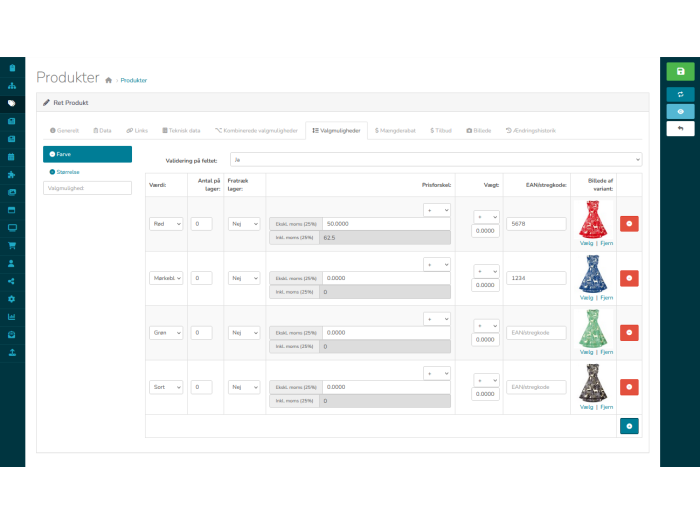Viewport: 700px width, 525px height.
Task: Click the green dress variant image
Action: coord(593,328)
